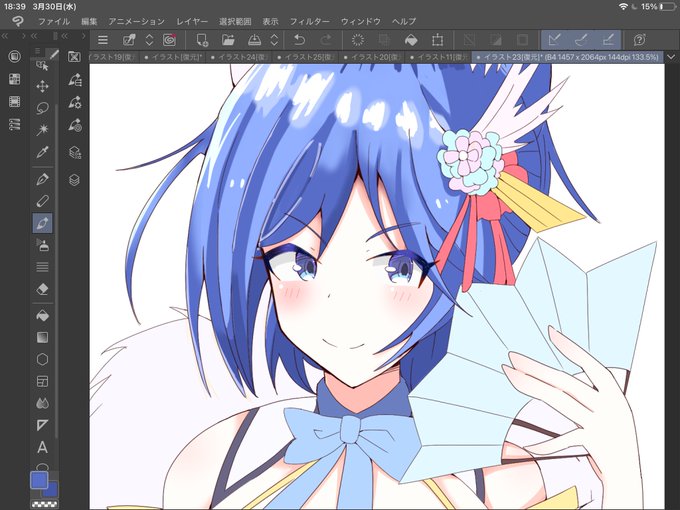Select the Text tool
The image size is (680, 510).
click(42, 447)
